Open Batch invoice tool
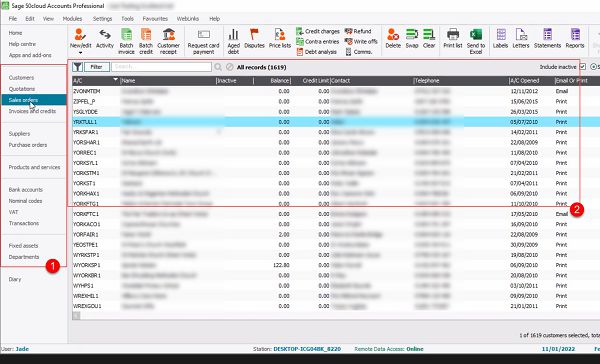The width and height of the screenshot is (600, 364). coord(126,34)
